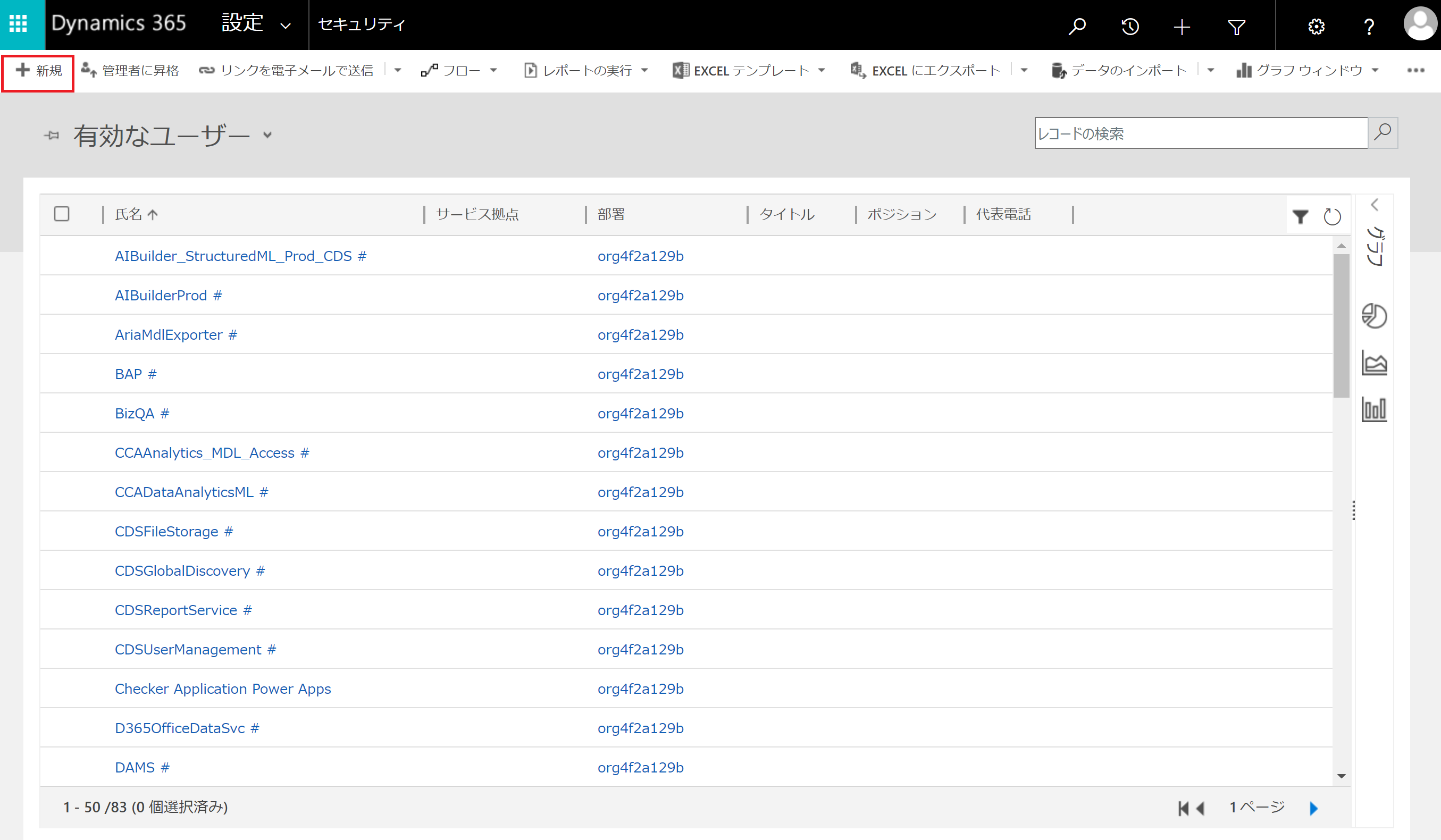The height and width of the screenshot is (840, 1441).
Task: Click 管理者に昇格 promote to admin
Action: (130, 70)
